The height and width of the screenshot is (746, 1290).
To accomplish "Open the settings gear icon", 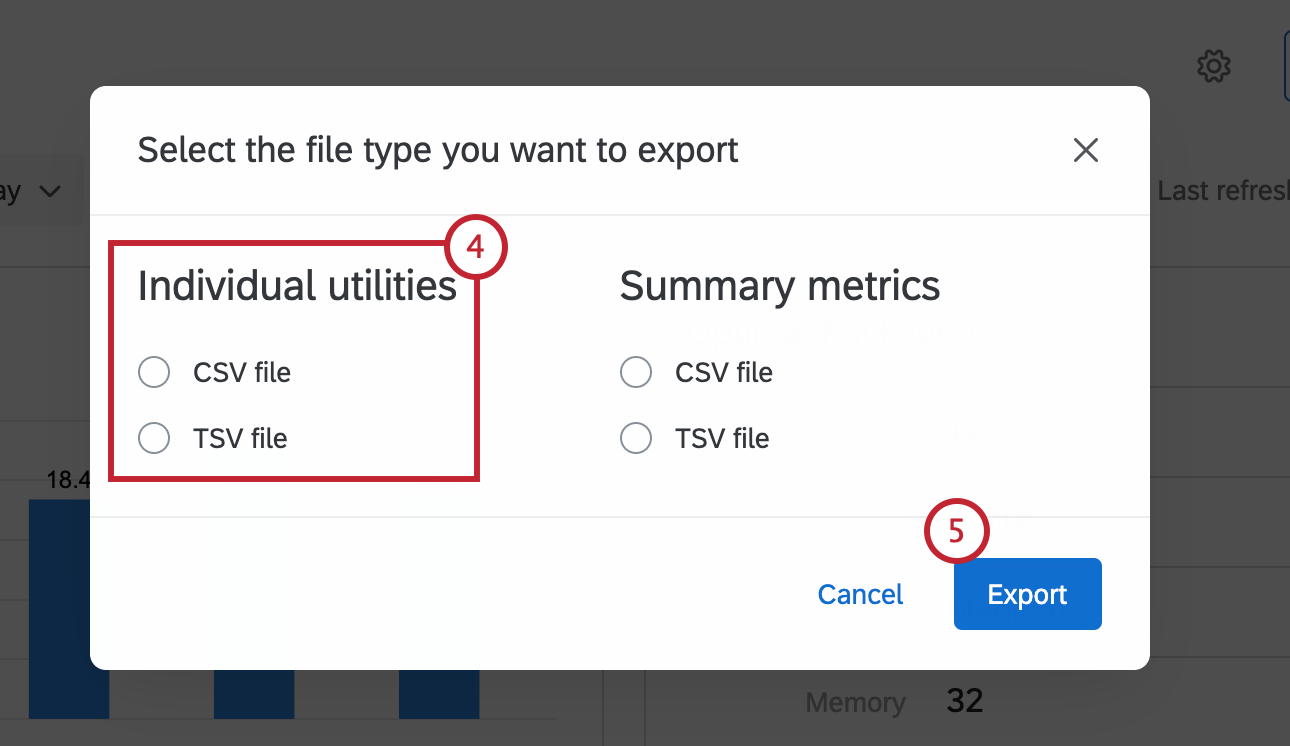I will click(x=1213, y=66).
